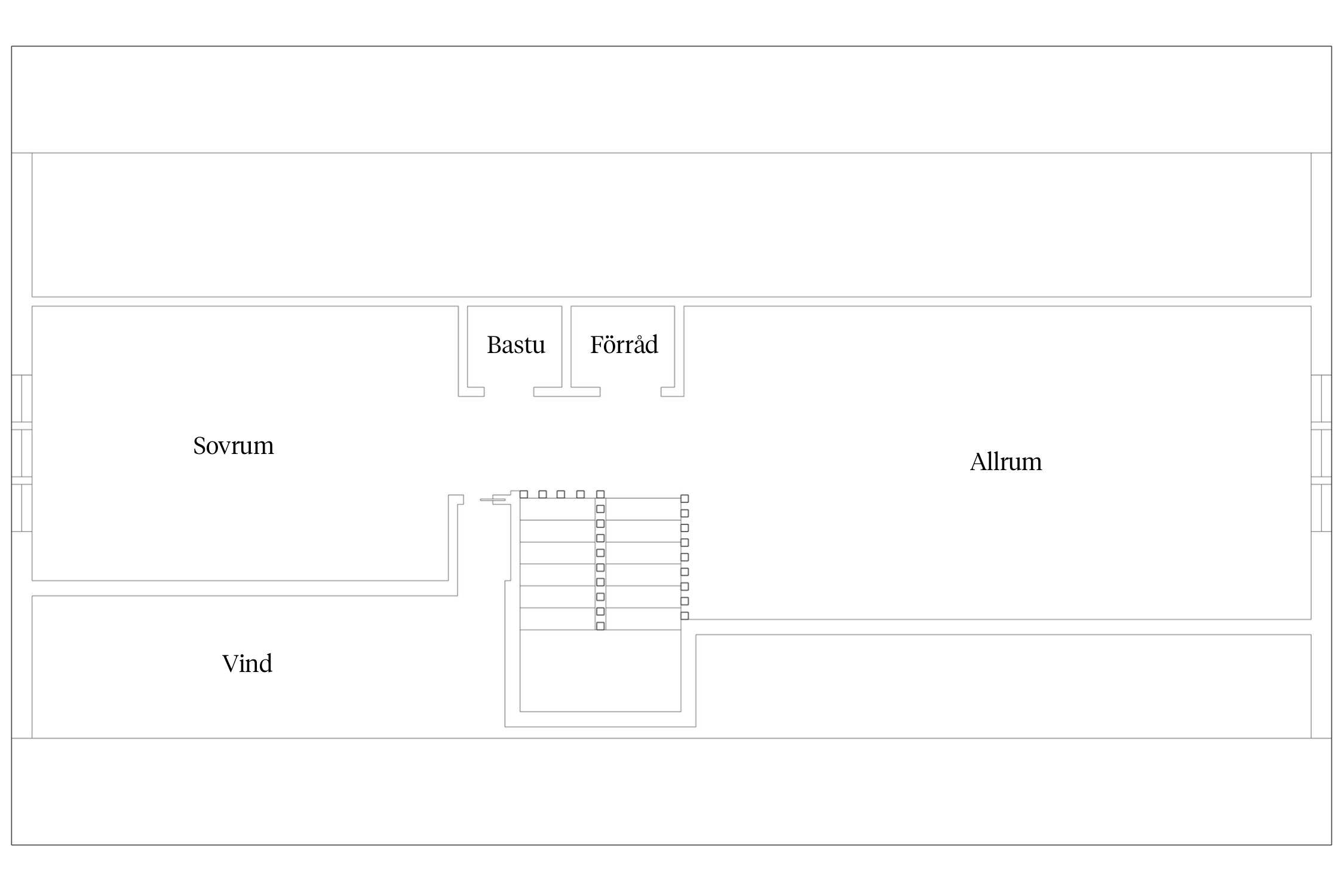Click the Förråd doorway opening

pos(630,392)
